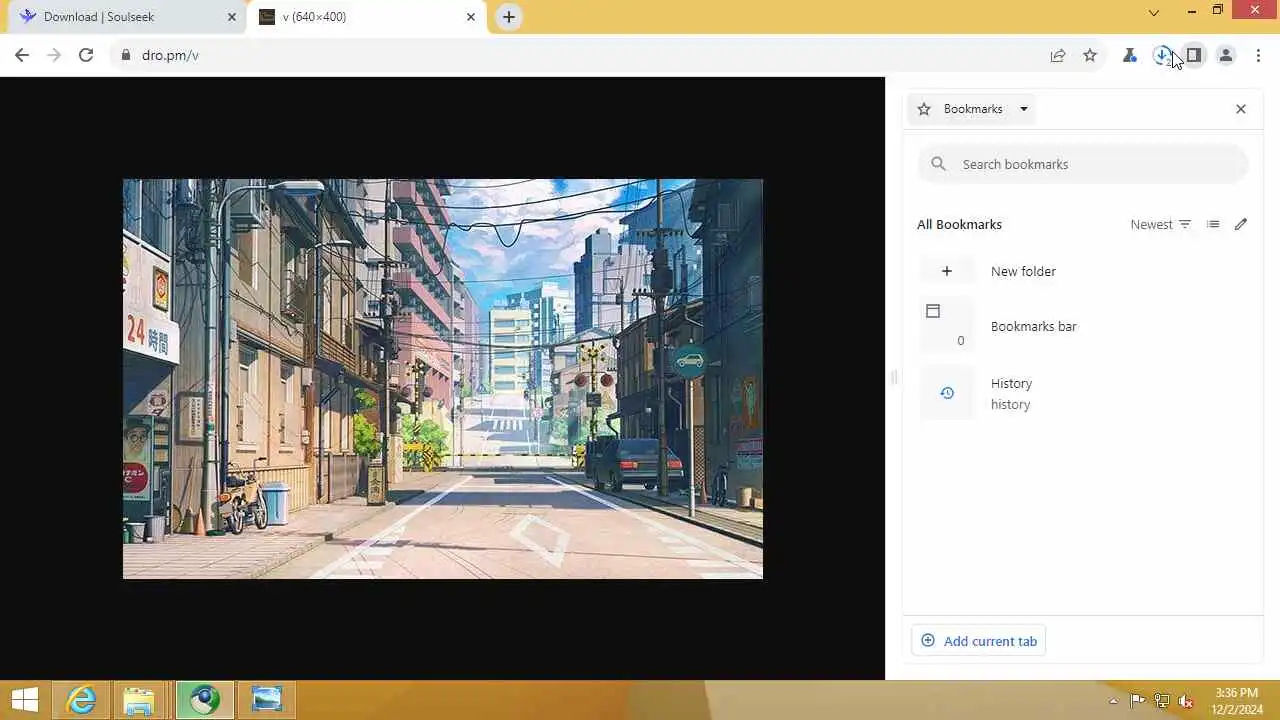Reload the current page

coord(86,55)
